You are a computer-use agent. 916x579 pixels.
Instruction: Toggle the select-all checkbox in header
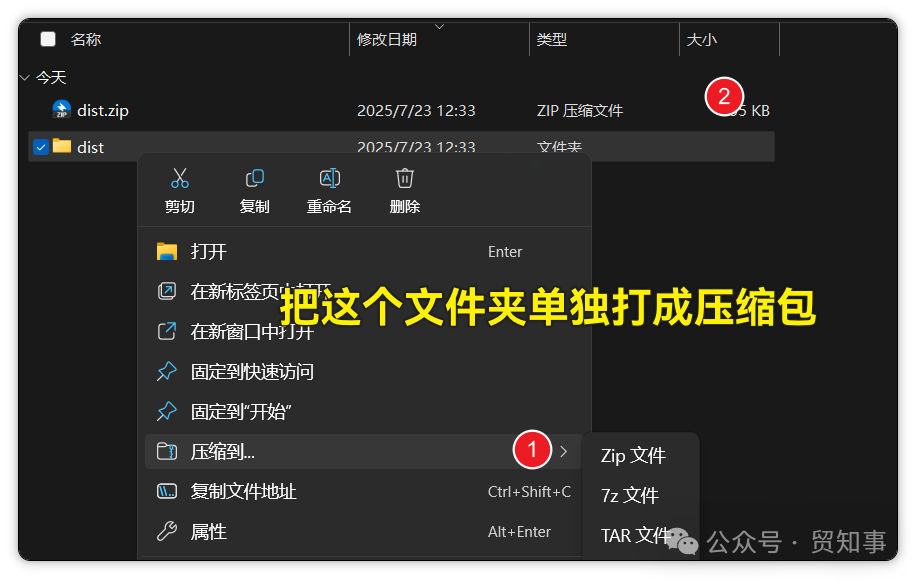pos(47,38)
